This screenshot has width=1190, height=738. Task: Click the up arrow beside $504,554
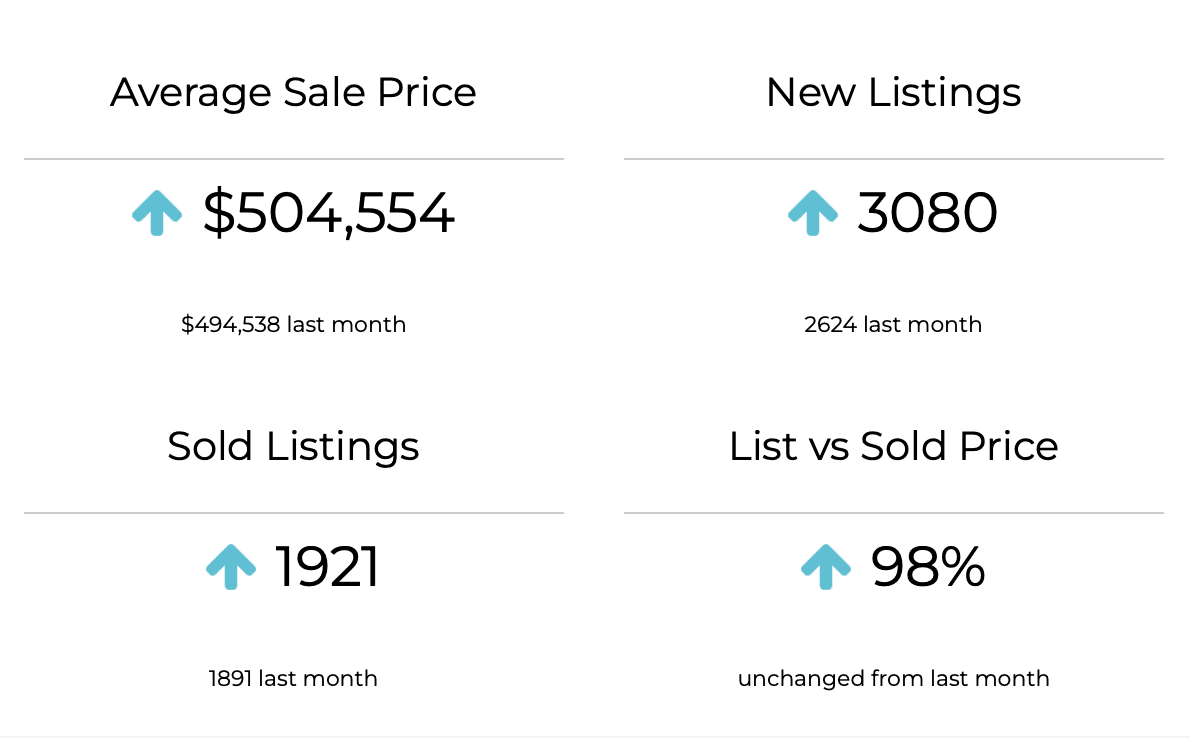(157, 213)
